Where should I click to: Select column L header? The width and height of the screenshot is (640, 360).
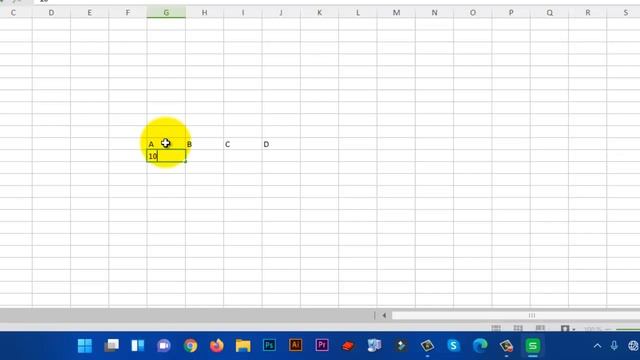coord(358,13)
